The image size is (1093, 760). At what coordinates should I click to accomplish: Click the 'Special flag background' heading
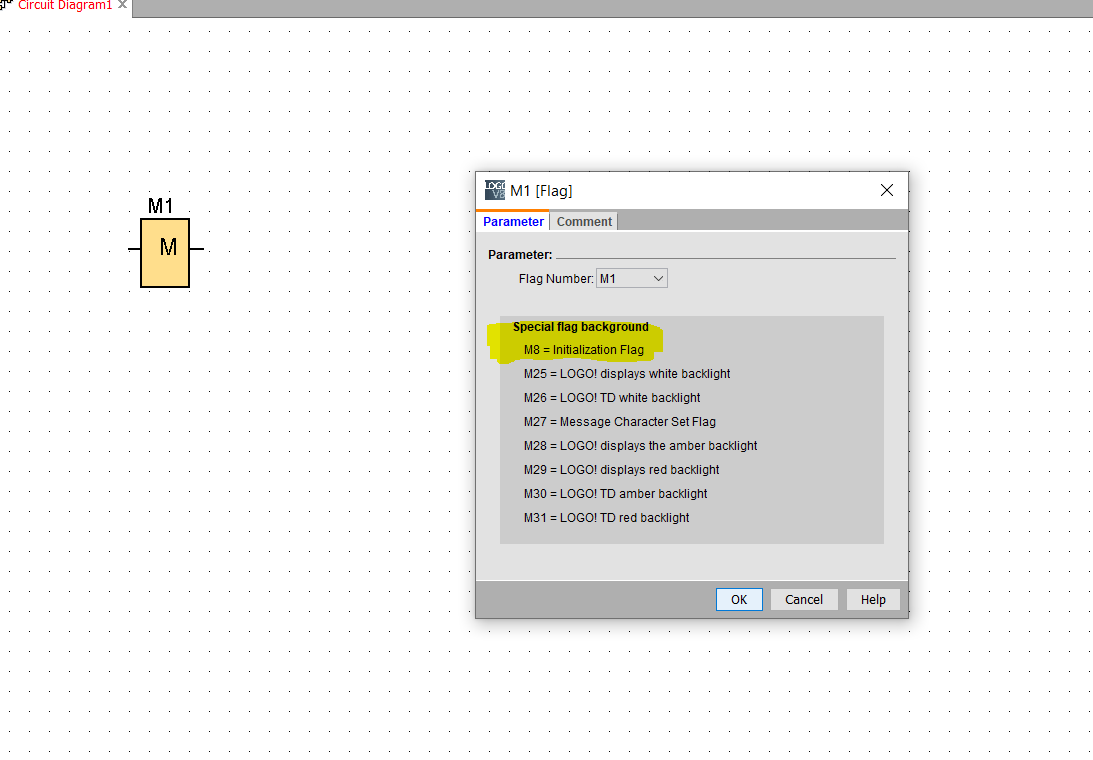(x=581, y=327)
